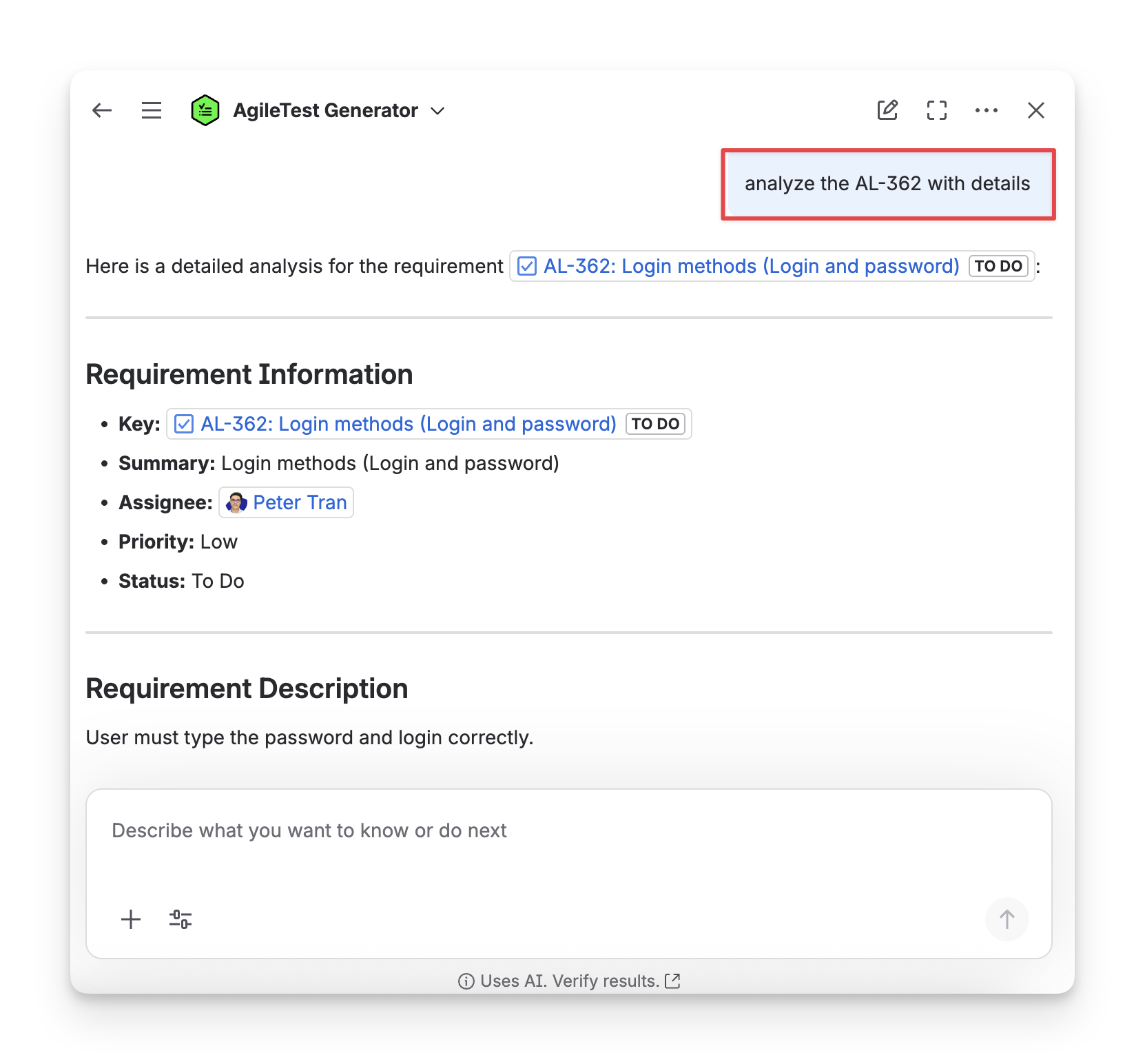
Task: Open the three-dot more options menu
Action: point(987,110)
